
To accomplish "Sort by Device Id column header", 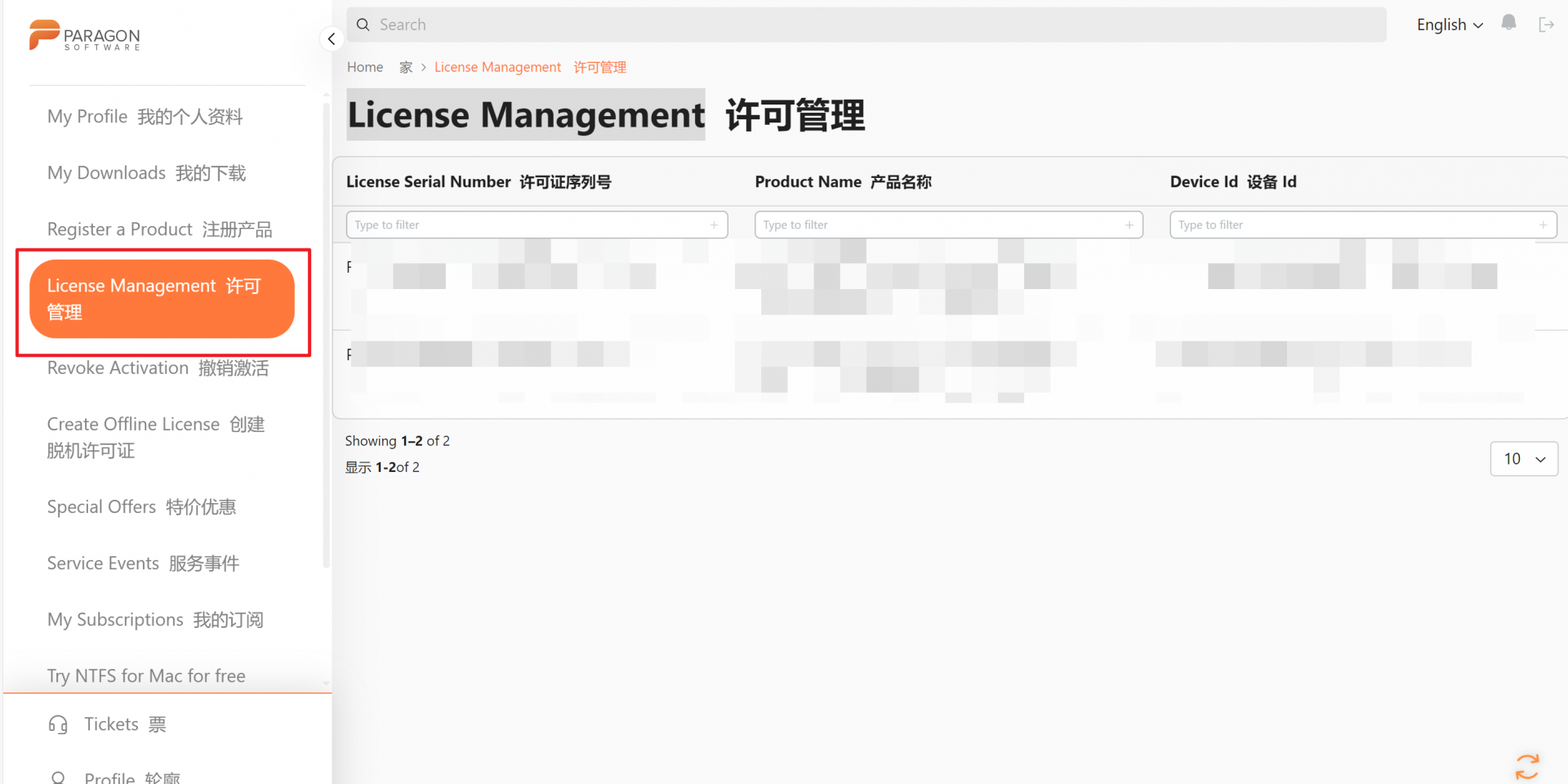I will [1233, 182].
